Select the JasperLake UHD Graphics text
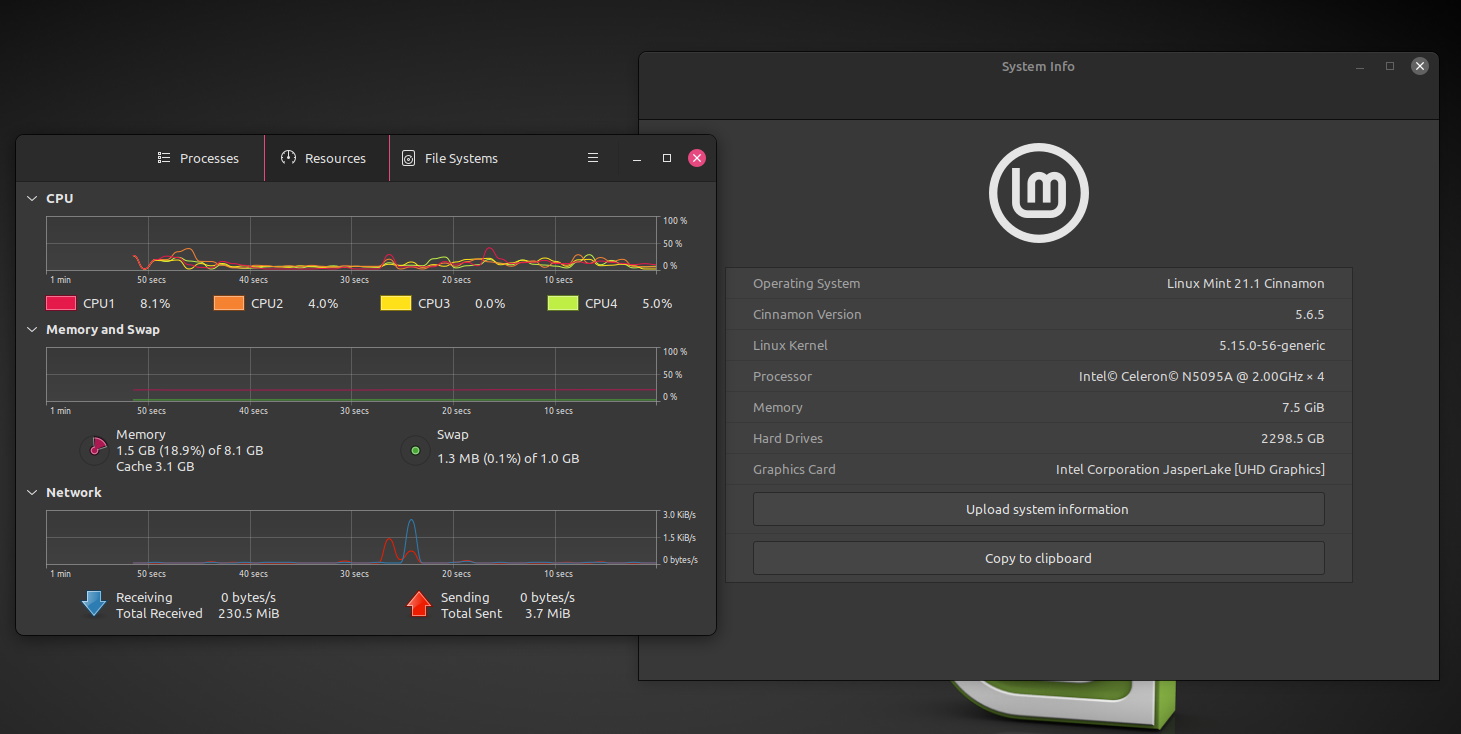 (1190, 469)
